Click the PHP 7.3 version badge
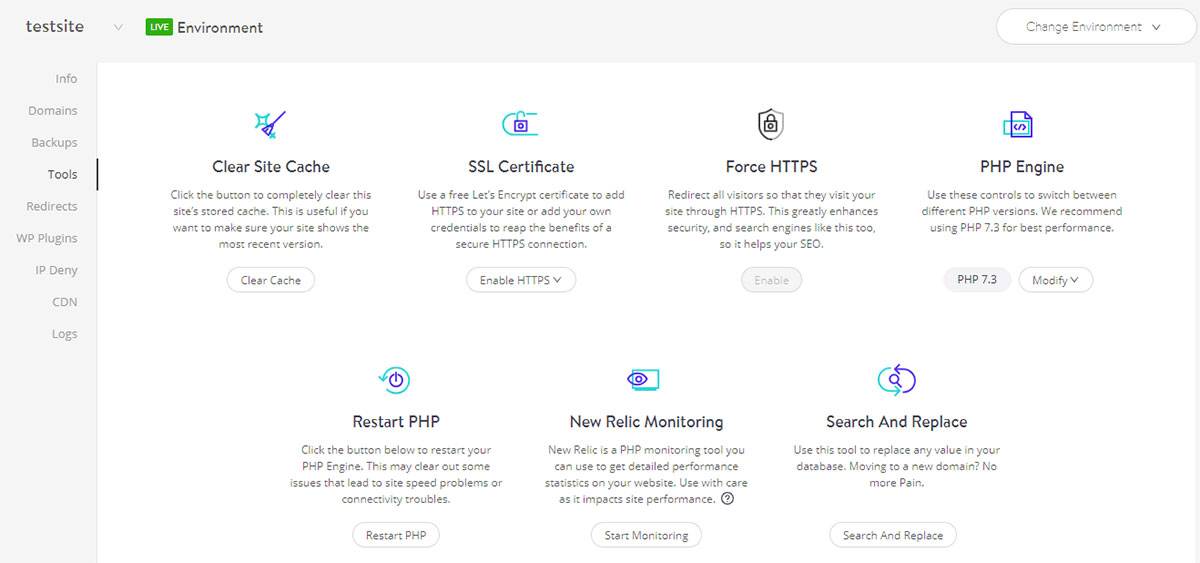Screen dimensions: 1200x563 click(x=978, y=280)
